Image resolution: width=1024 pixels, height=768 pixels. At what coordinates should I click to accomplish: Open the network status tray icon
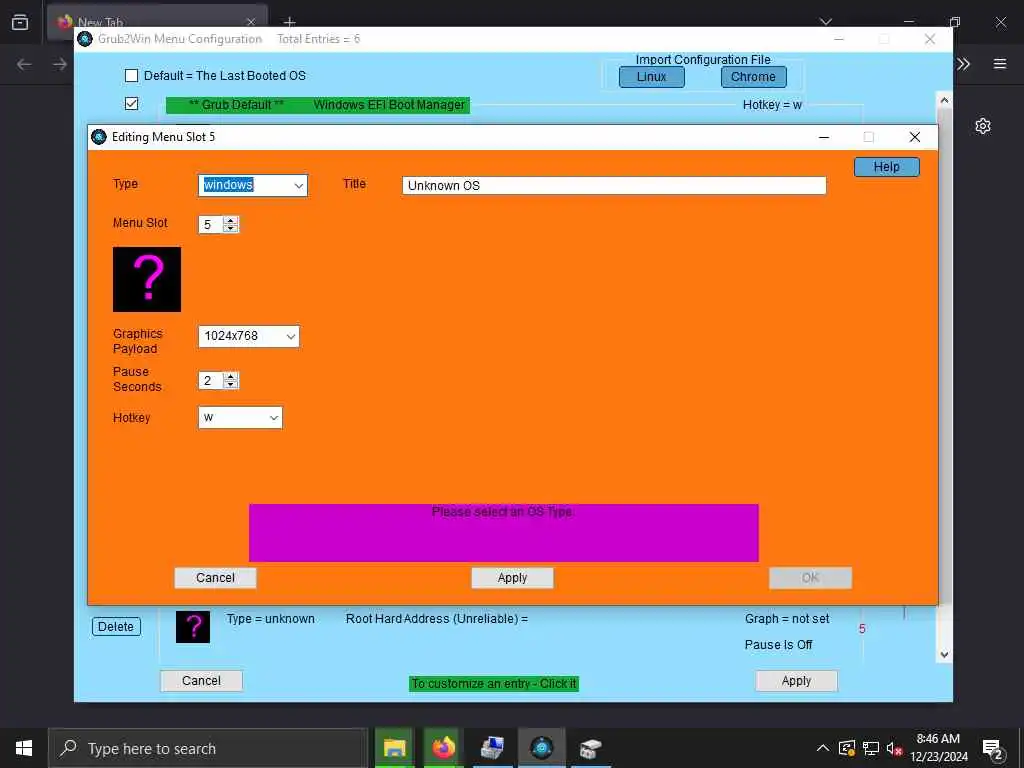[x=871, y=748]
